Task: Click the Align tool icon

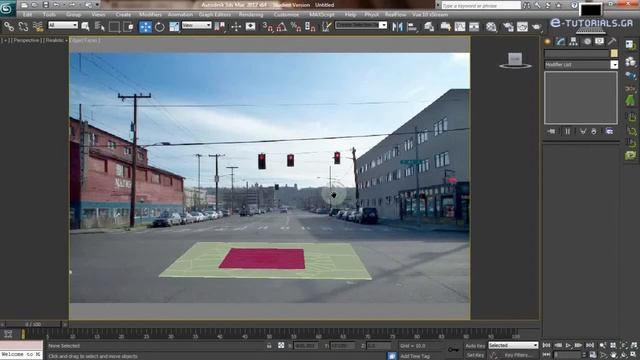Action: 412,27
